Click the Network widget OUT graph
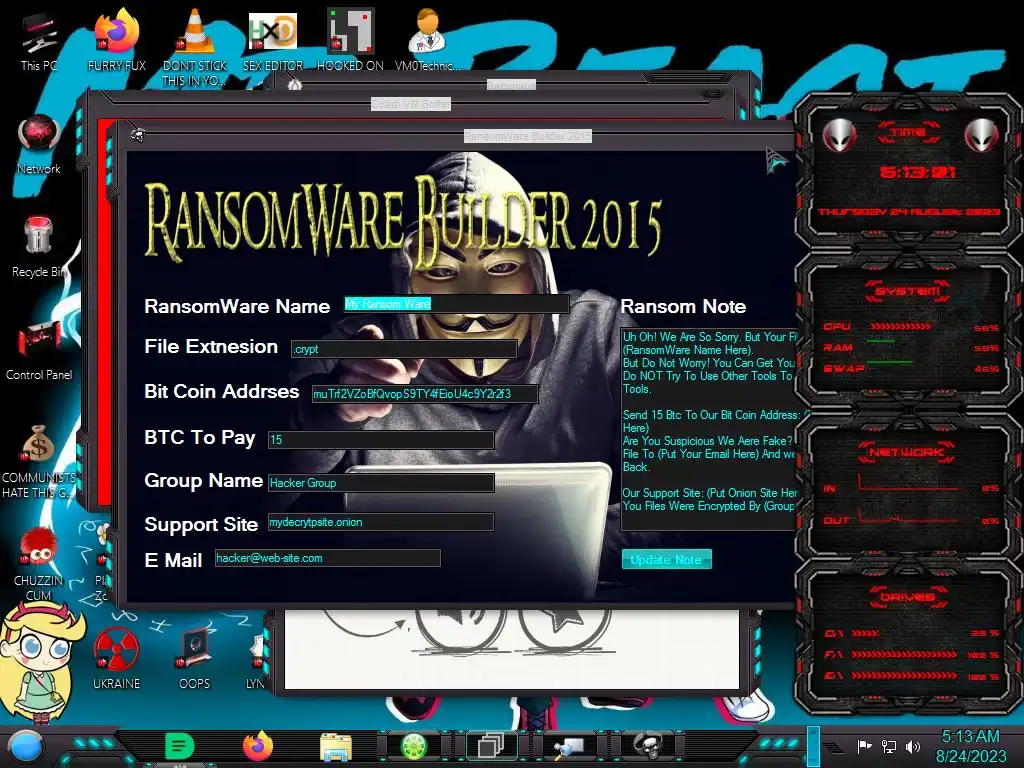This screenshot has height=768, width=1024. coord(909,516)
